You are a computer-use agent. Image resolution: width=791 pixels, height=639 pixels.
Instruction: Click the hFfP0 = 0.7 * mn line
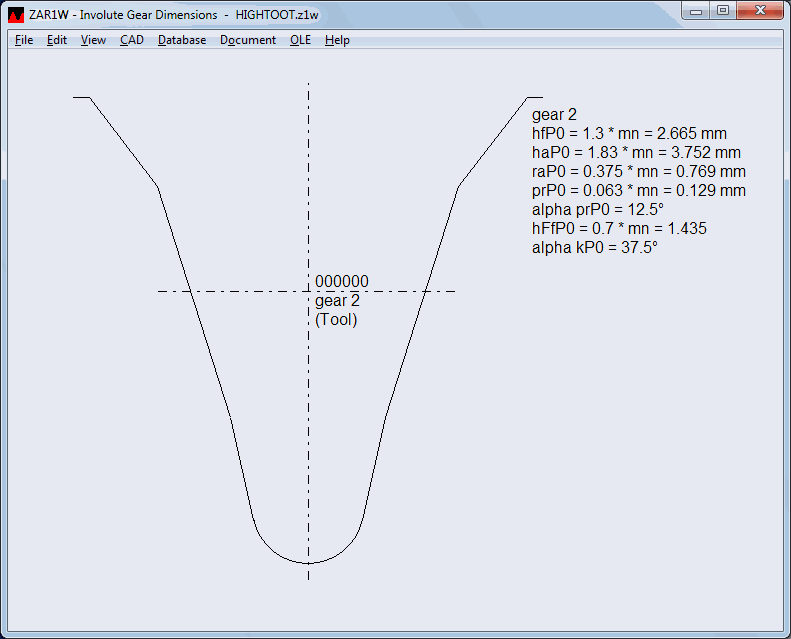[619, 228]
